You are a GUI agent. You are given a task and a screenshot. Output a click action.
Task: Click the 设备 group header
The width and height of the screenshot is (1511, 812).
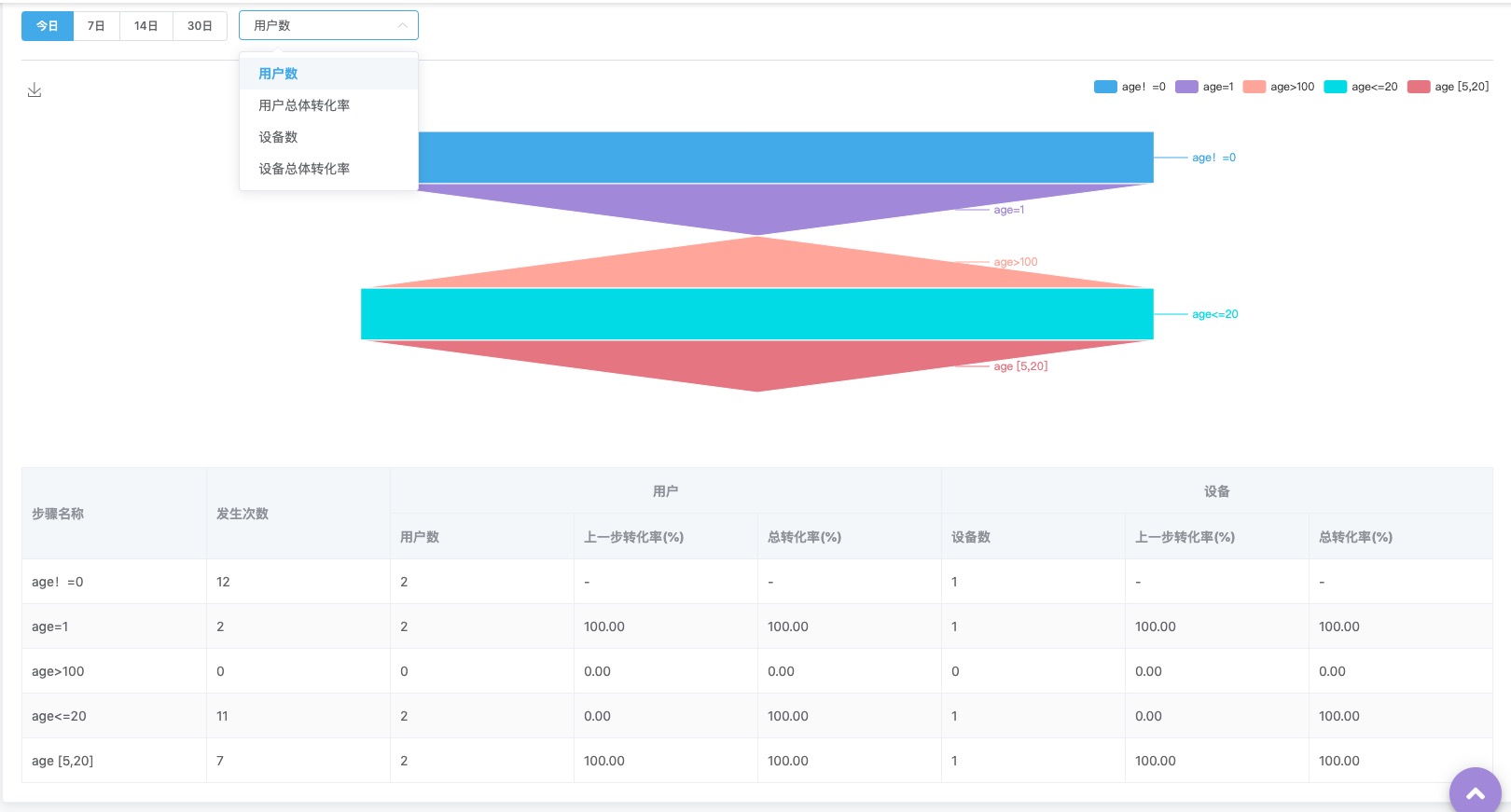pos(1216,491)
